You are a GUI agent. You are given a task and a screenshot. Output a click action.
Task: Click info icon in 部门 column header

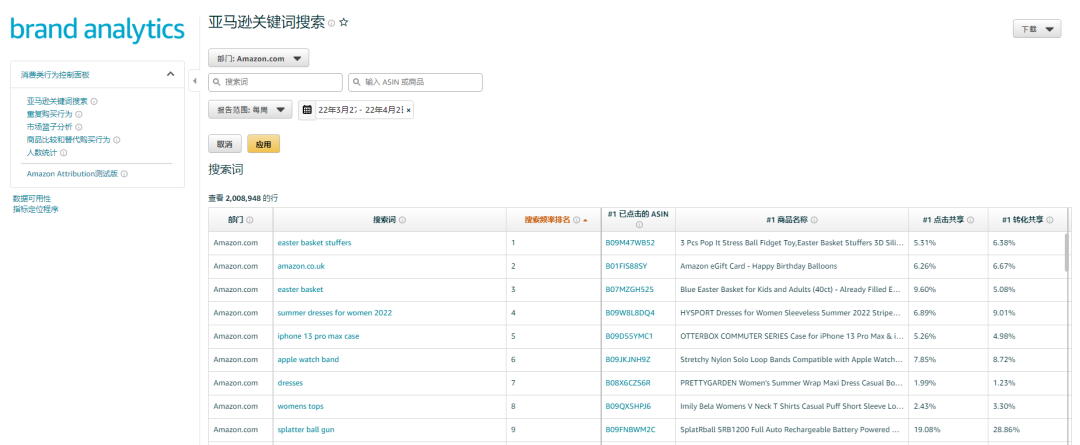249,220
